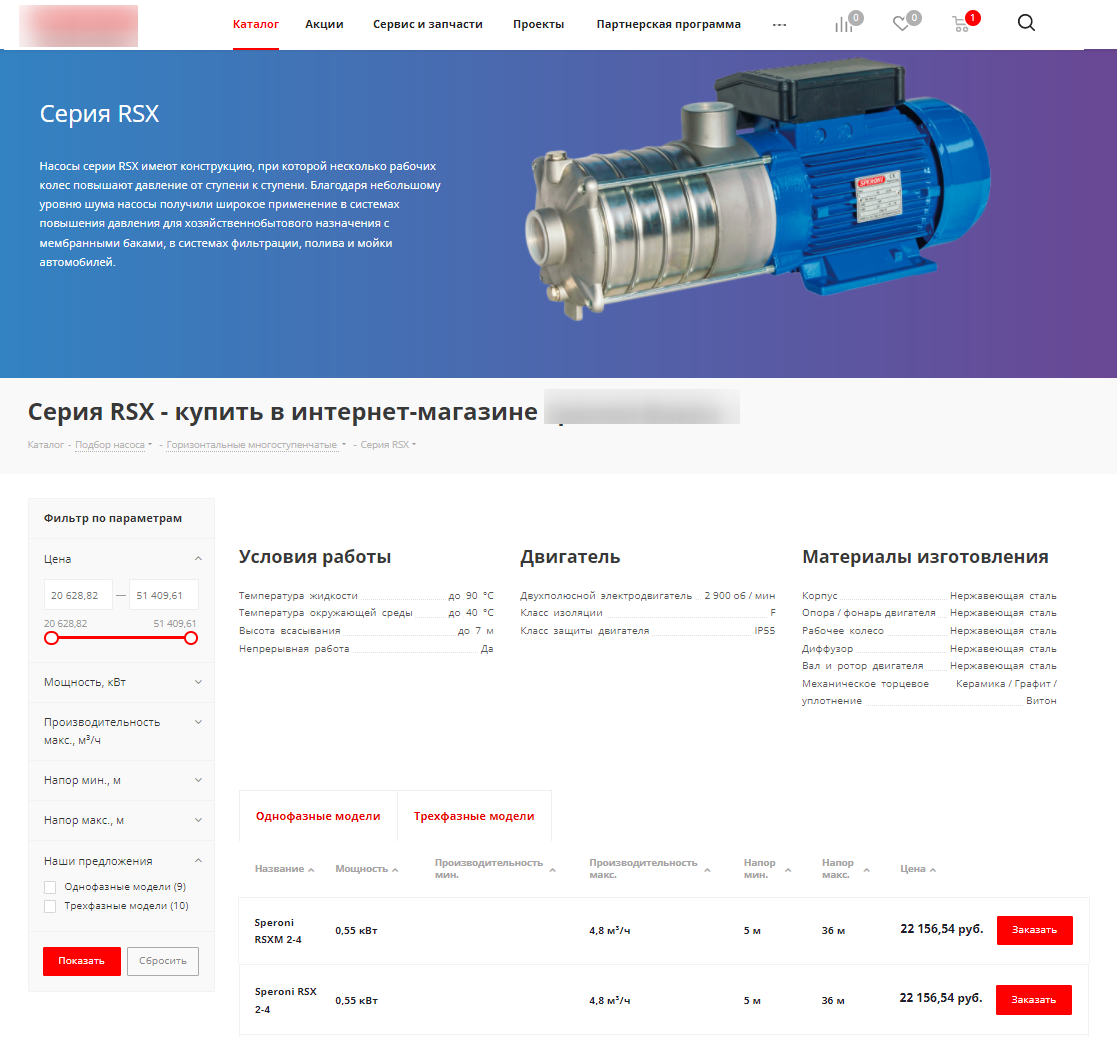Expand the Мощность, кВт filter

pos(198,682)
